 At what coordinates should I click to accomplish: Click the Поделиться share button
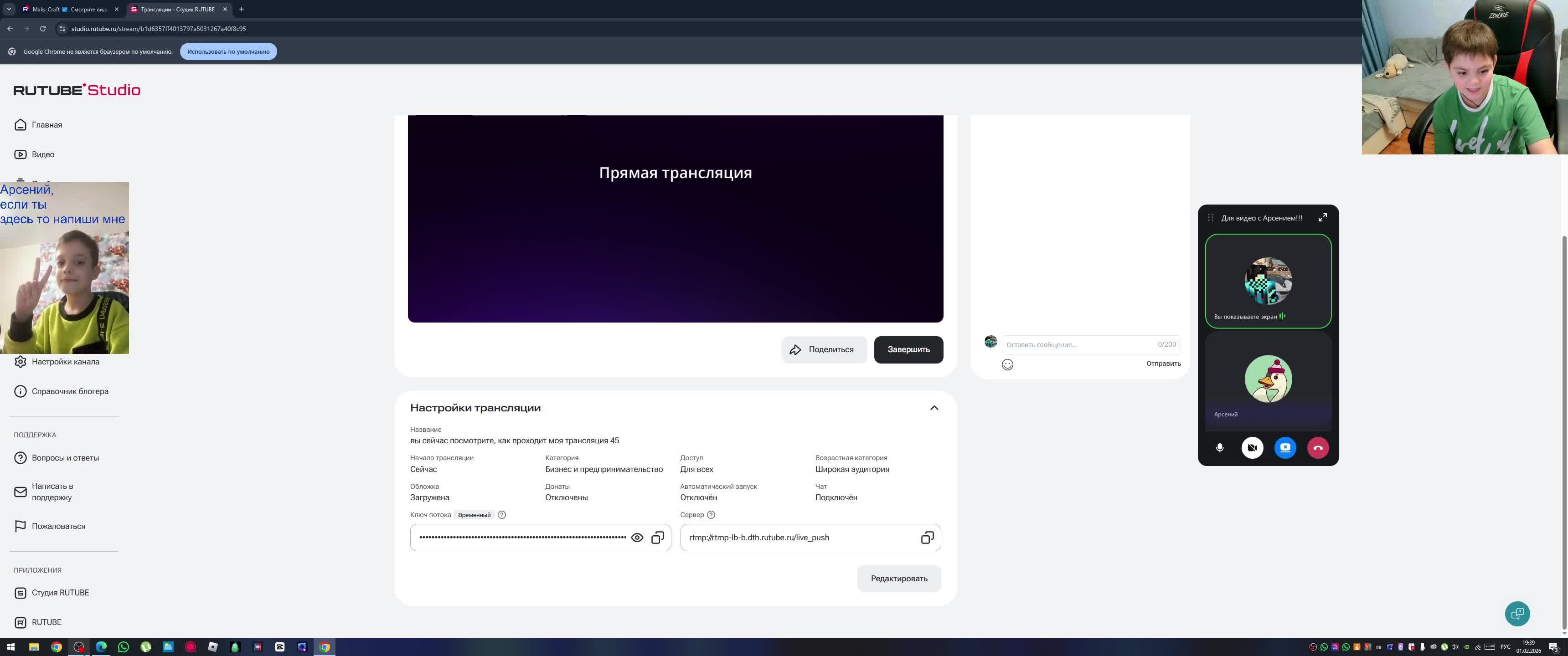[x=824, y=350]
